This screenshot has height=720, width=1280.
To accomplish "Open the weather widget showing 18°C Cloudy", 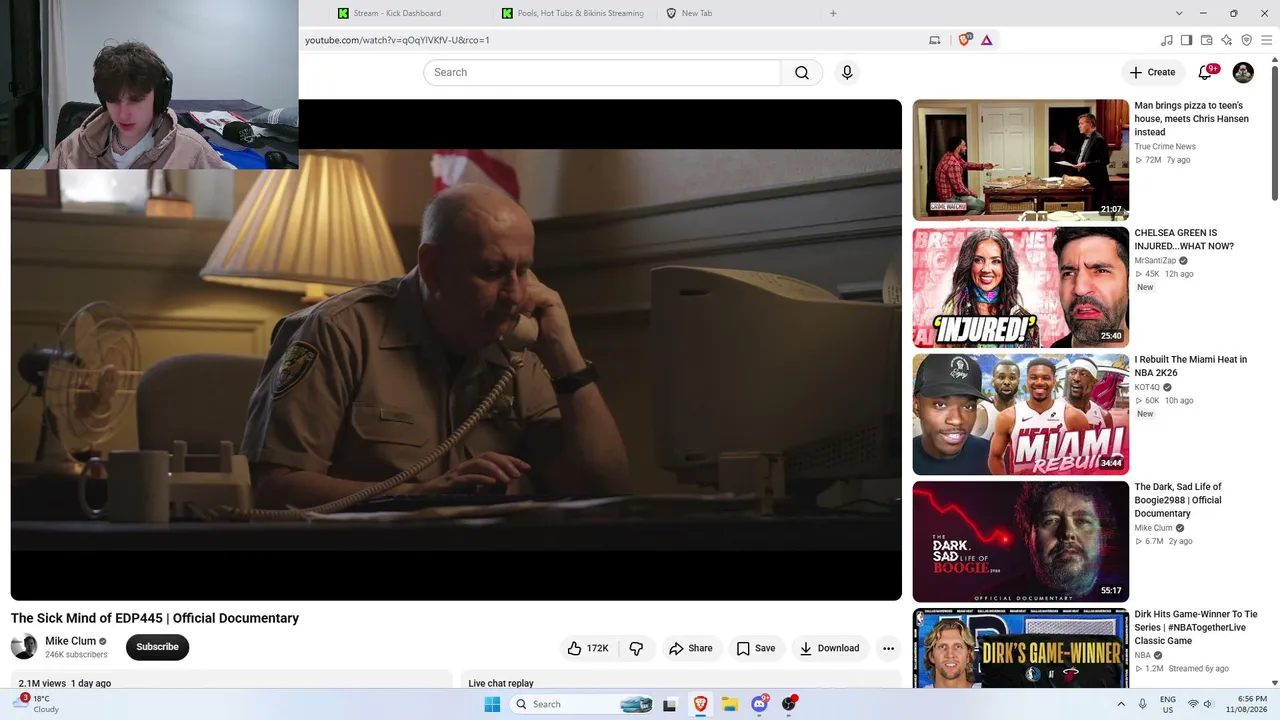I will [38, 704].
